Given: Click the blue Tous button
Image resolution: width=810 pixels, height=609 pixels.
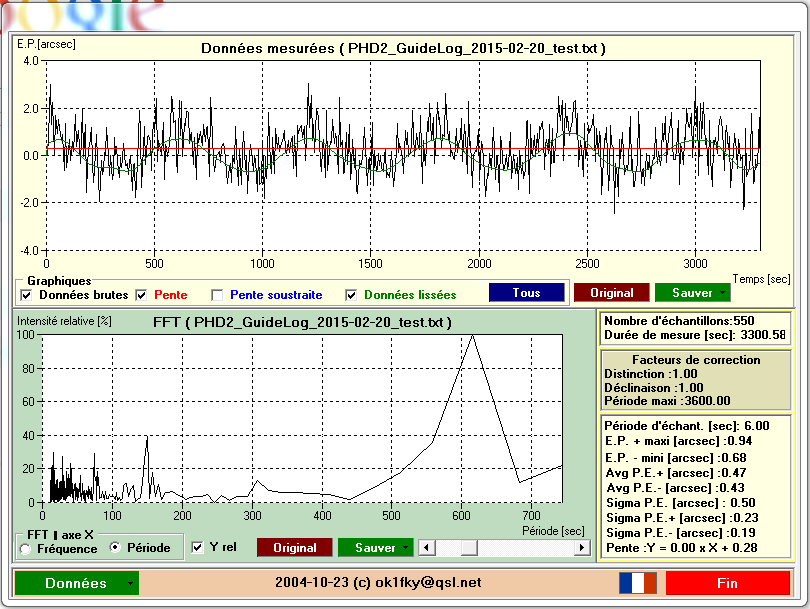Looking at the screenshot, I should point(526,293).
